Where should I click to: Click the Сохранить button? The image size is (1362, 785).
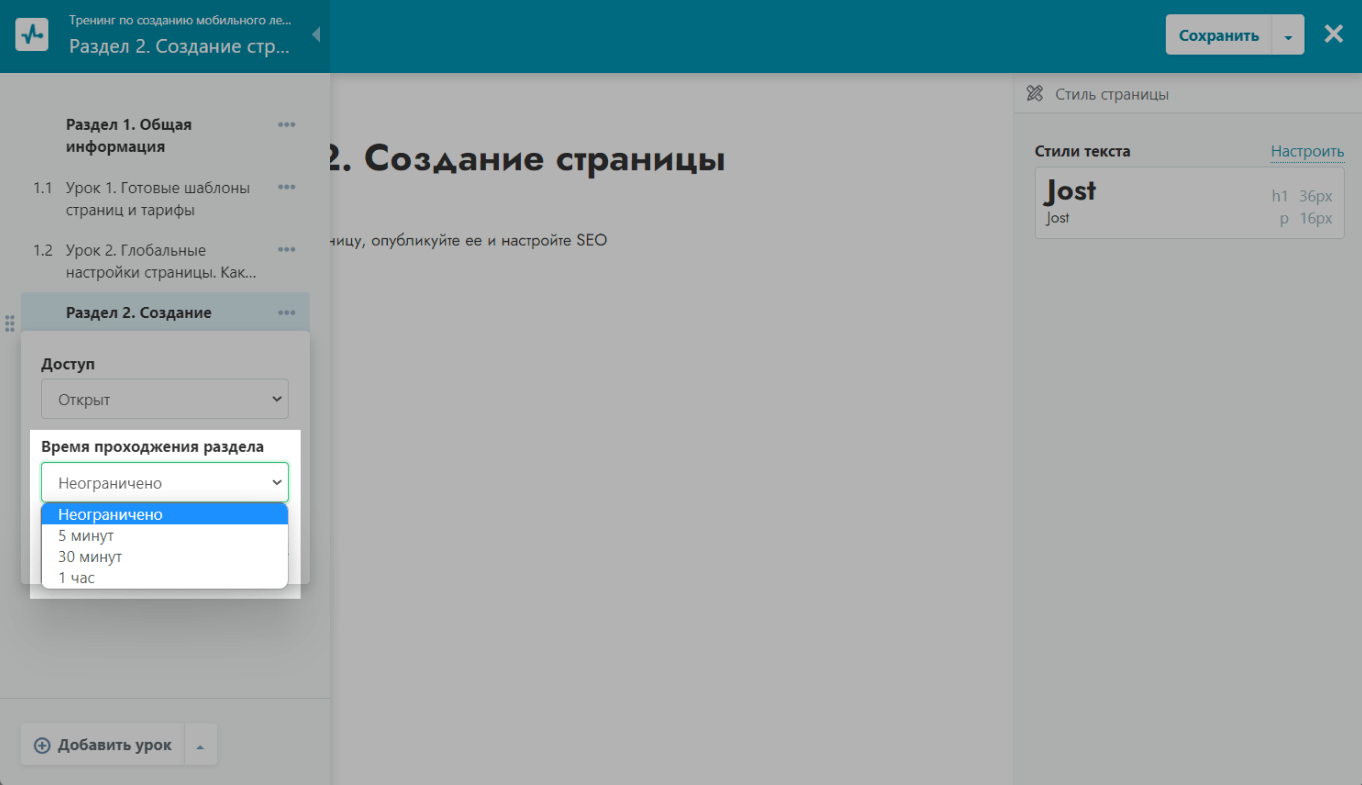tap(1218, 36)
